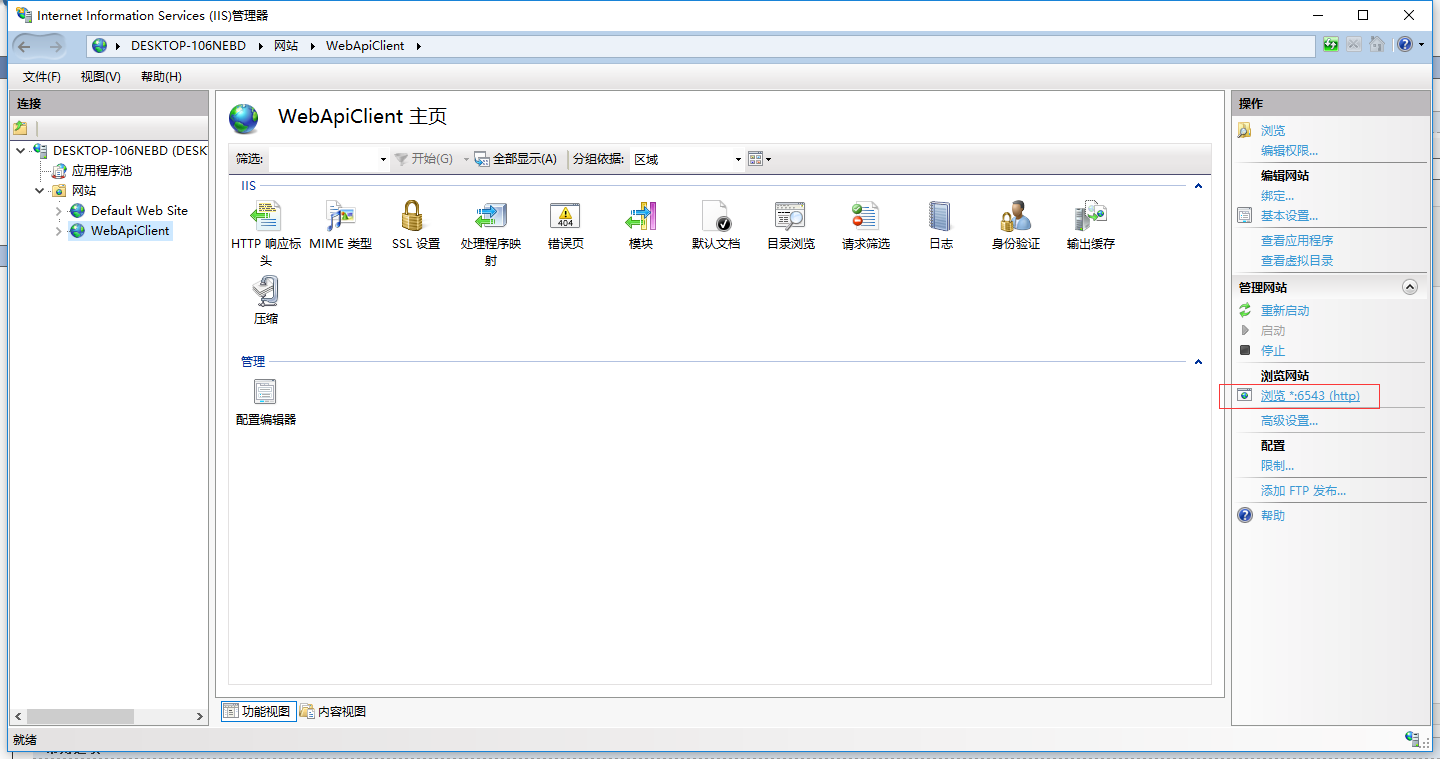Collapse the 管理网站 actions section

tap(1410, 287)
